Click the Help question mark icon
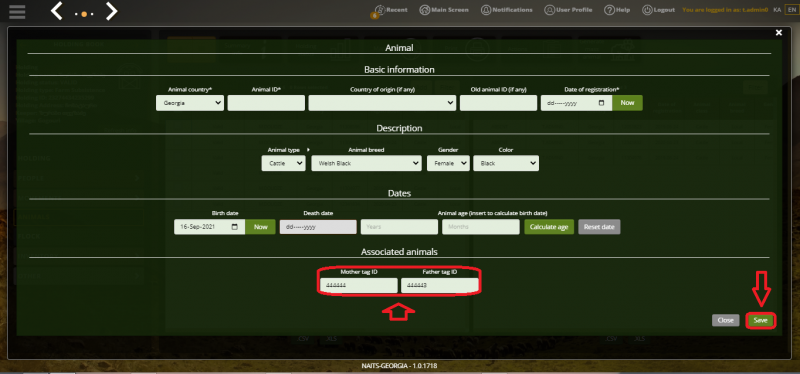The height and width of the screenshot is (374, 800). point(609,10)
